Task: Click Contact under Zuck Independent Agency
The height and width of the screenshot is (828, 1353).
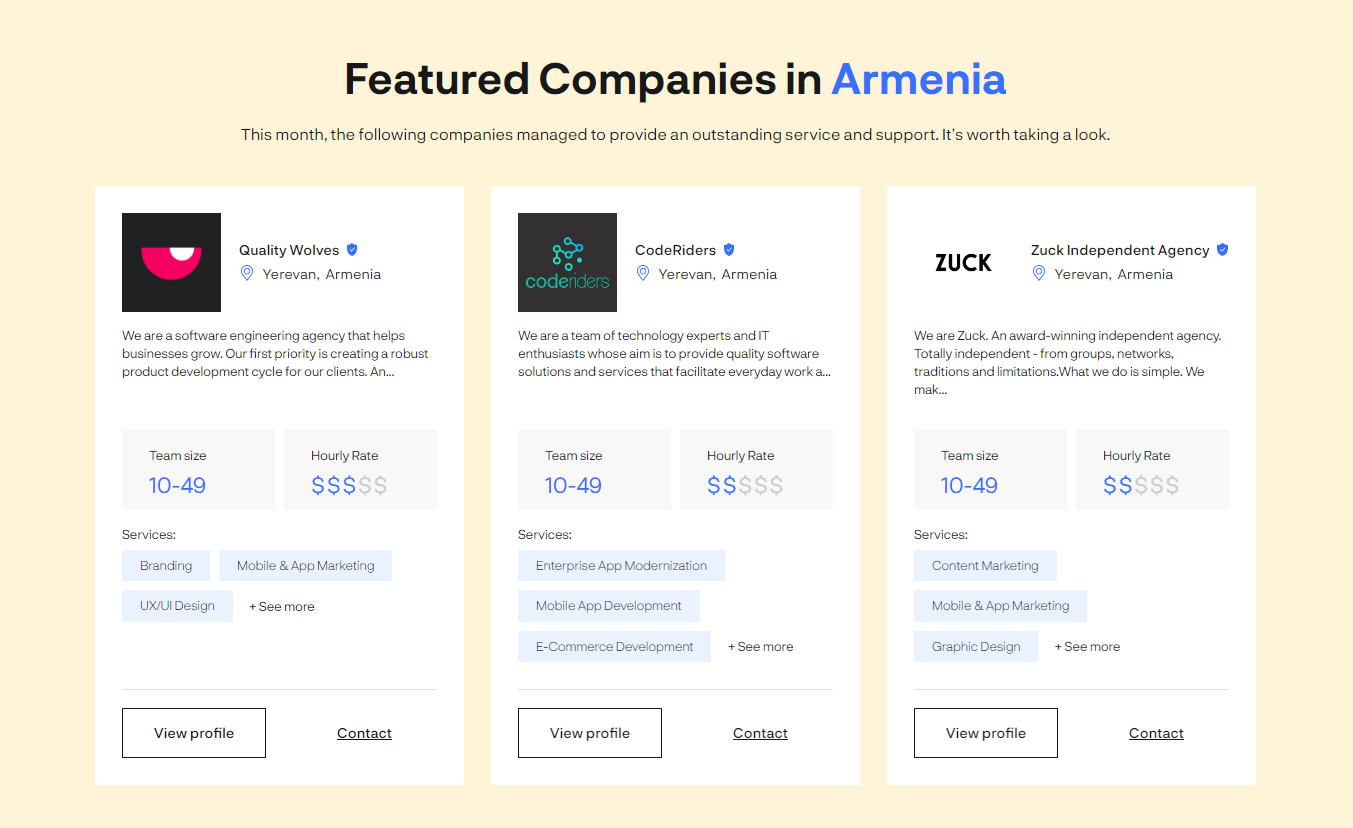Action: (1156, 732)
